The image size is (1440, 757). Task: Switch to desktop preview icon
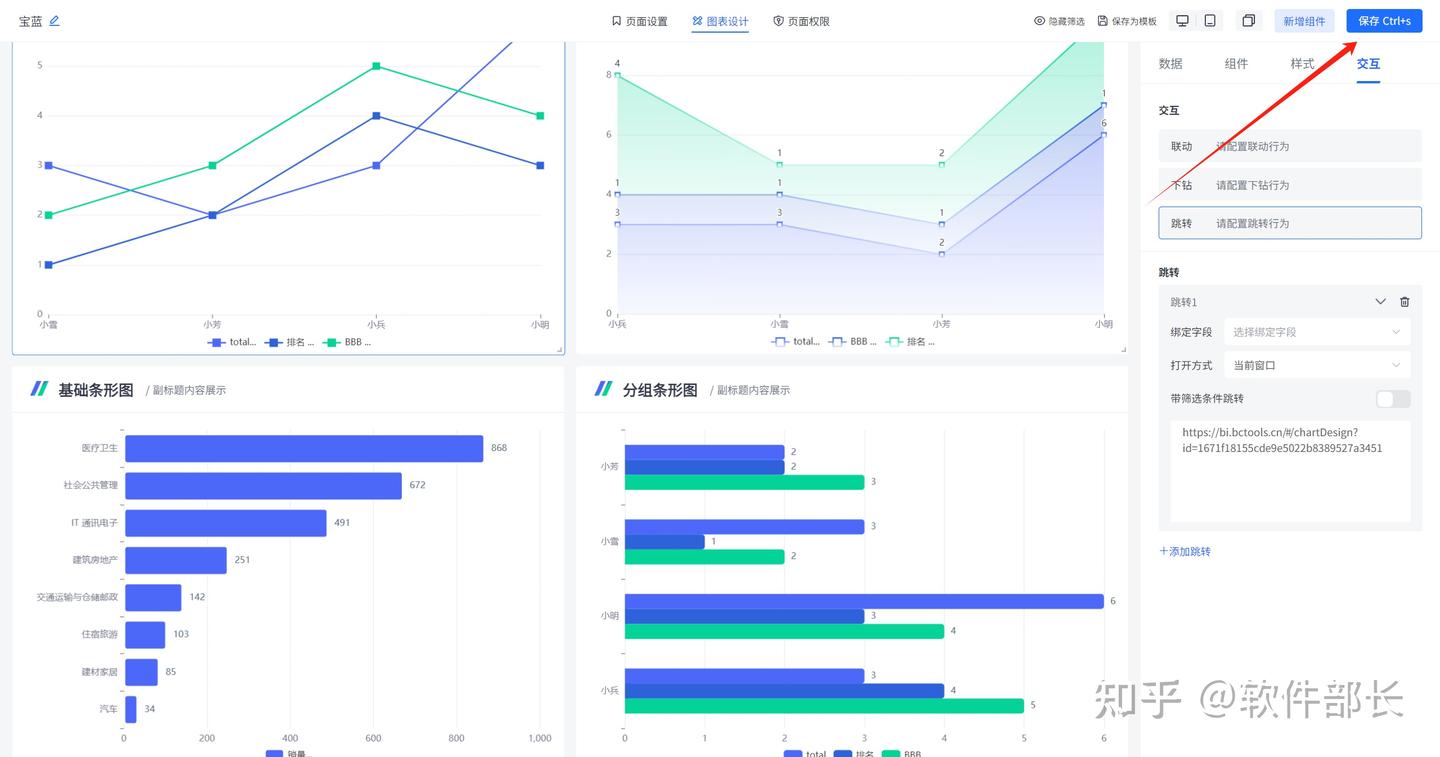pos(1182,21)
